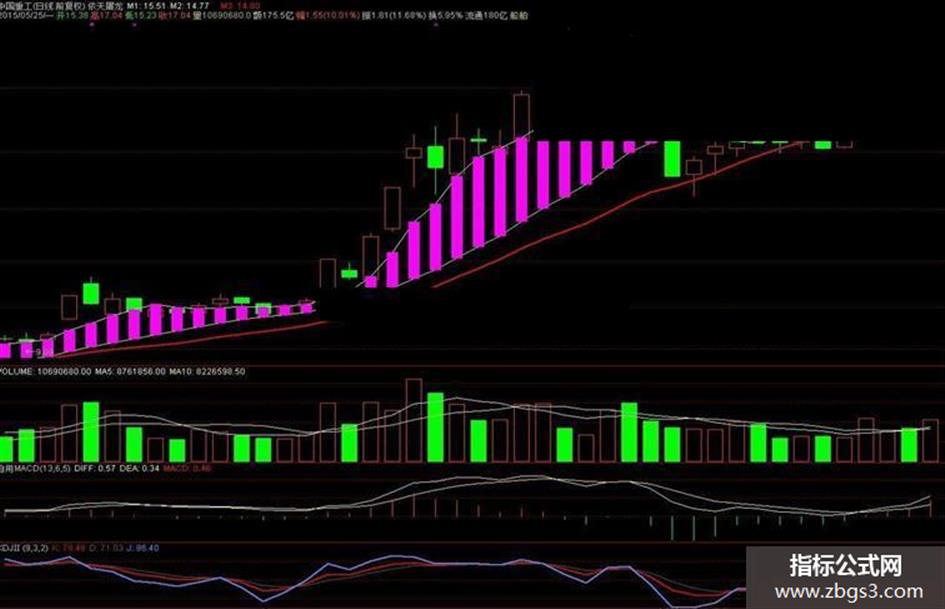This screenshot has height=609, width=945.
Task: Click the KDJII (9,3,2) indicator title
Action: (x=24, y=548)
